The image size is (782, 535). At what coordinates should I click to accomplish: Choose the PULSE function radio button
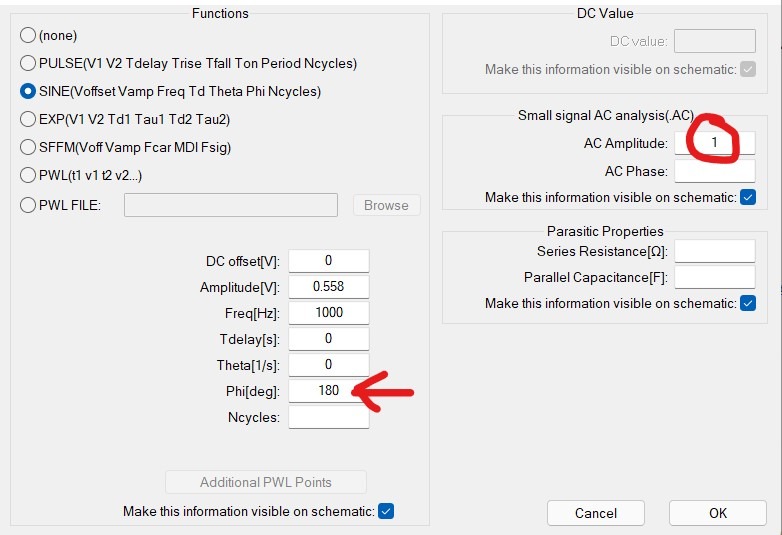click(x=28, y=63)
